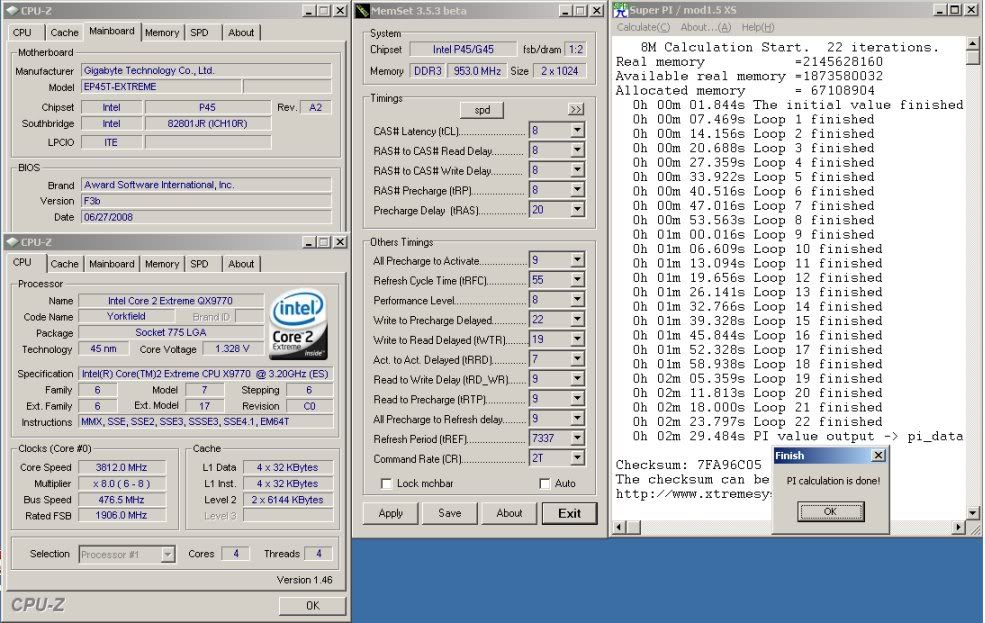Screen dimensions: 985x623
Task: Click the Model field showing EP45T-EXTREME
Action: pyautogui.click(x=161, y=87)
